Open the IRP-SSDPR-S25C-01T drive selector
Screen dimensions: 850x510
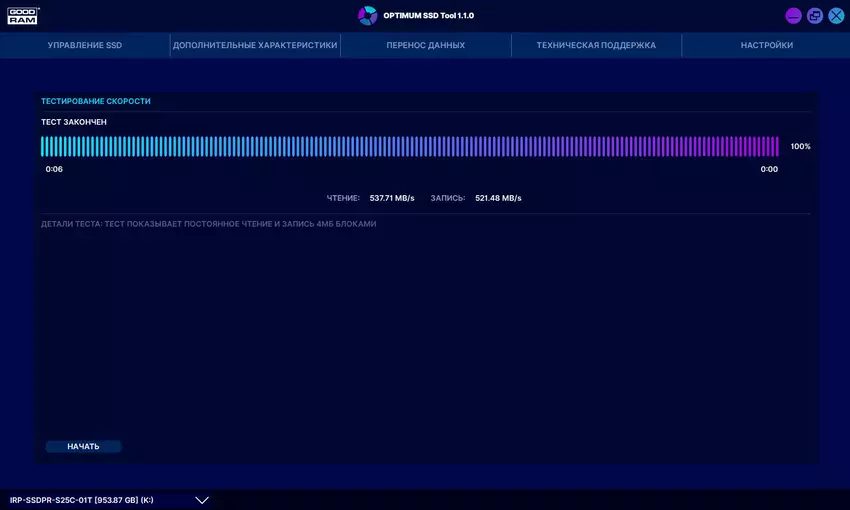[x=82, y=500]
